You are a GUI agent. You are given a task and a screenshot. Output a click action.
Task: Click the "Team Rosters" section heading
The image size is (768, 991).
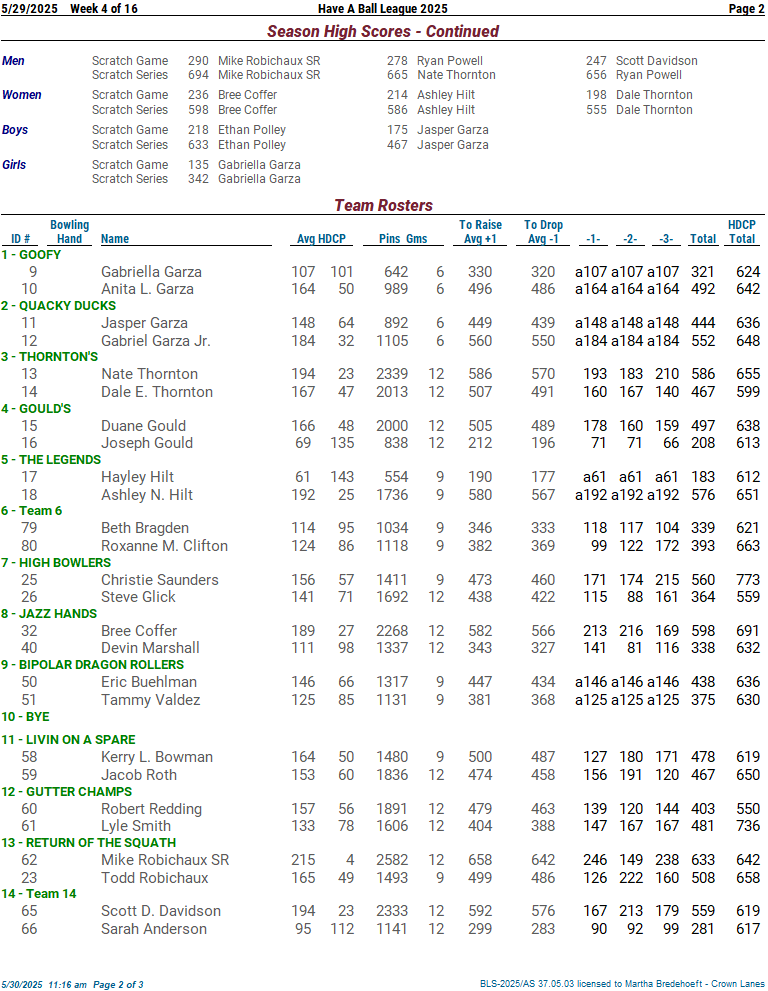point(383,205)
